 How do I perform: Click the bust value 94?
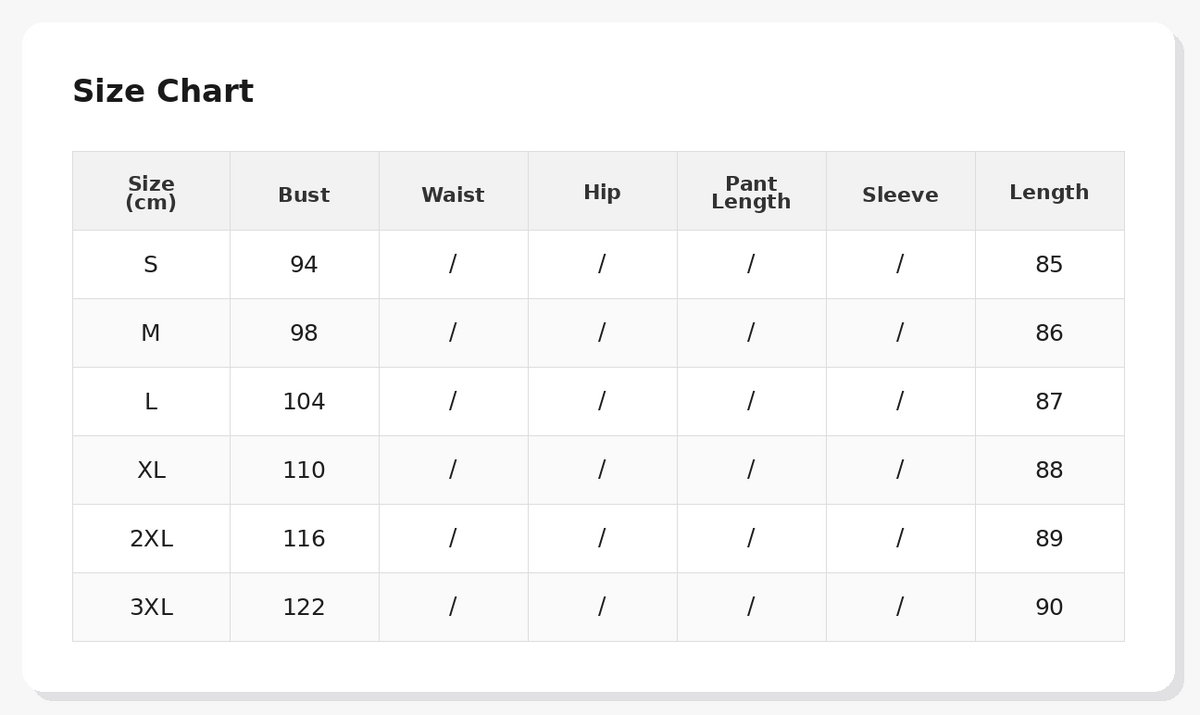click(x=304, y=265)
